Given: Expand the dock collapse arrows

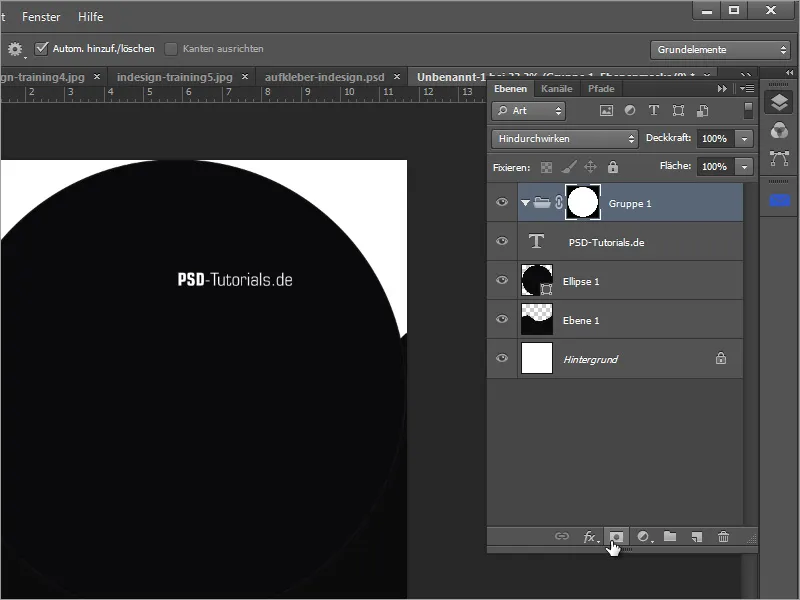Looking at the screenshot, I should point(789,73).
